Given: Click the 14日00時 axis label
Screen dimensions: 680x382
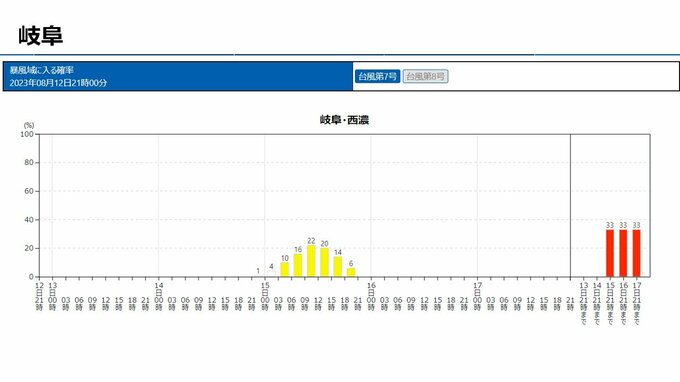Looking at the screenshot, I should (x=159, y=297).
